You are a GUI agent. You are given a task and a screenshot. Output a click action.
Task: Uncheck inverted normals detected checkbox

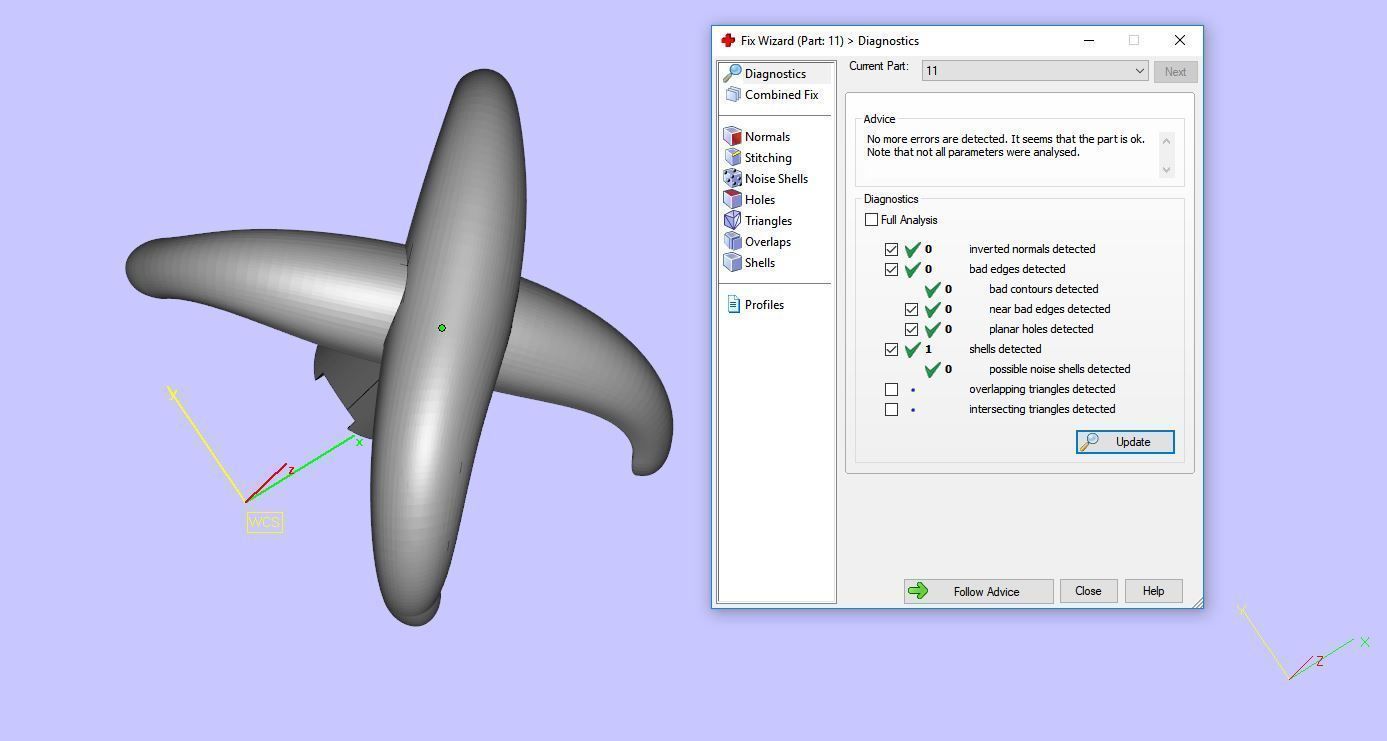click(x=891, y=249)
